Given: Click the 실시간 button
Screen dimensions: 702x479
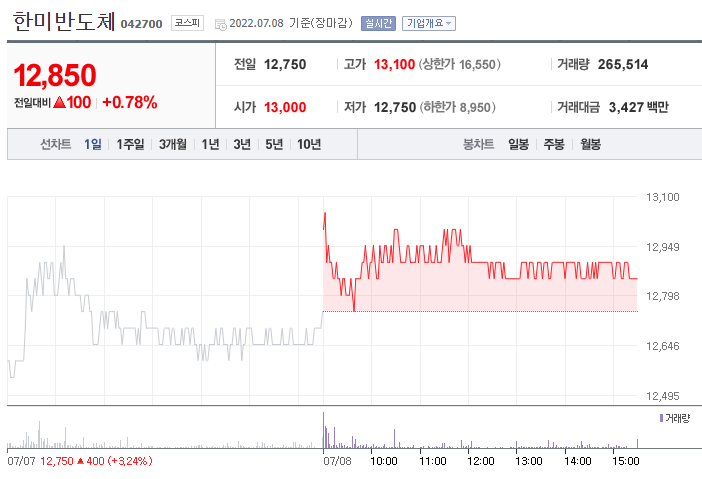Looking at the screenshot, I should 378,23.
